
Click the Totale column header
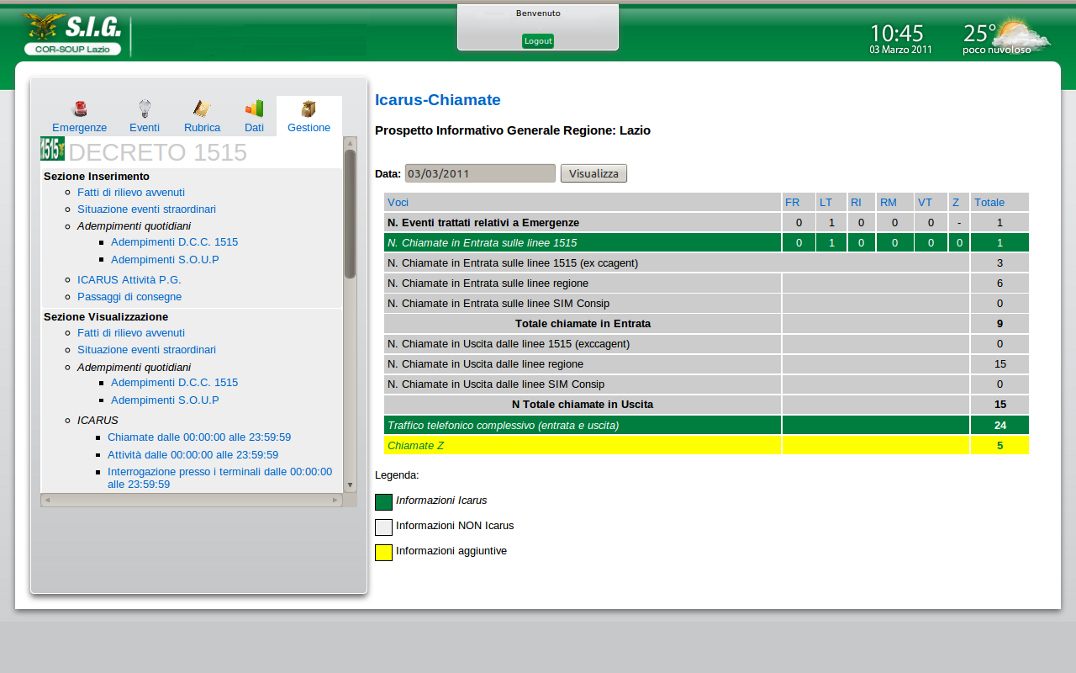[1000, 202]
